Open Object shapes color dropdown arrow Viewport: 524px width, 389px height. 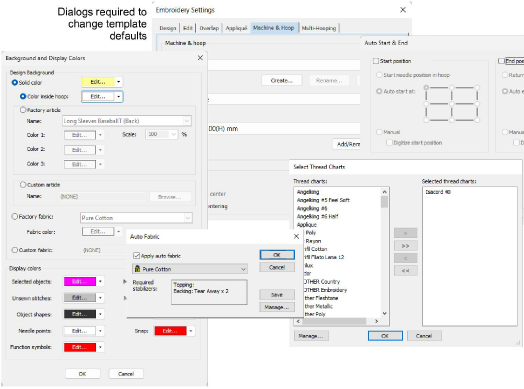tap(100, 314)
